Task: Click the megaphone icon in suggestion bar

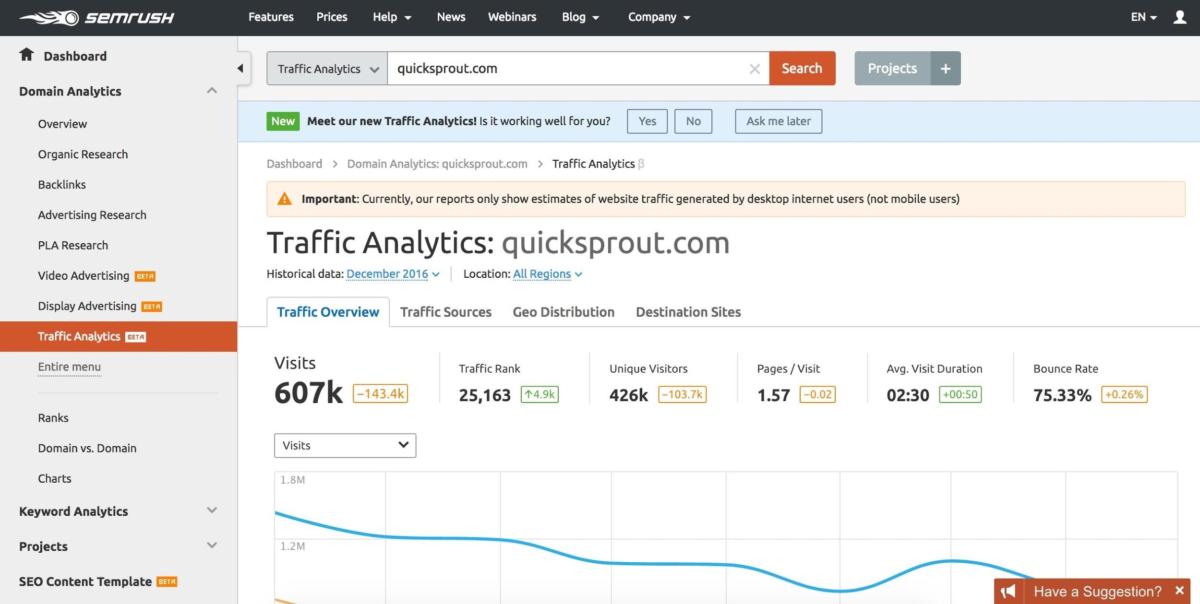Action: point(1008,591)
